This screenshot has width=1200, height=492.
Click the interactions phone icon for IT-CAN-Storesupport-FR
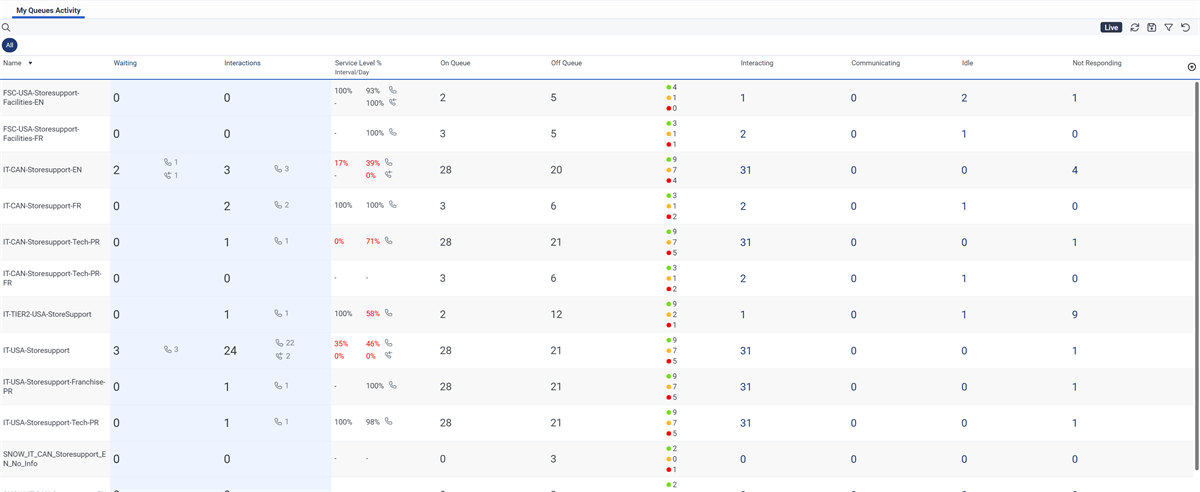[278, 205]
